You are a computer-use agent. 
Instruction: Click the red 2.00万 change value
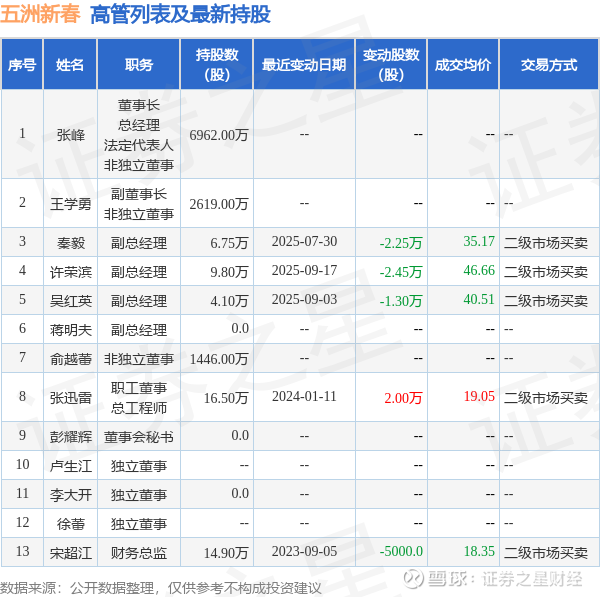click(x=403, y=398)
